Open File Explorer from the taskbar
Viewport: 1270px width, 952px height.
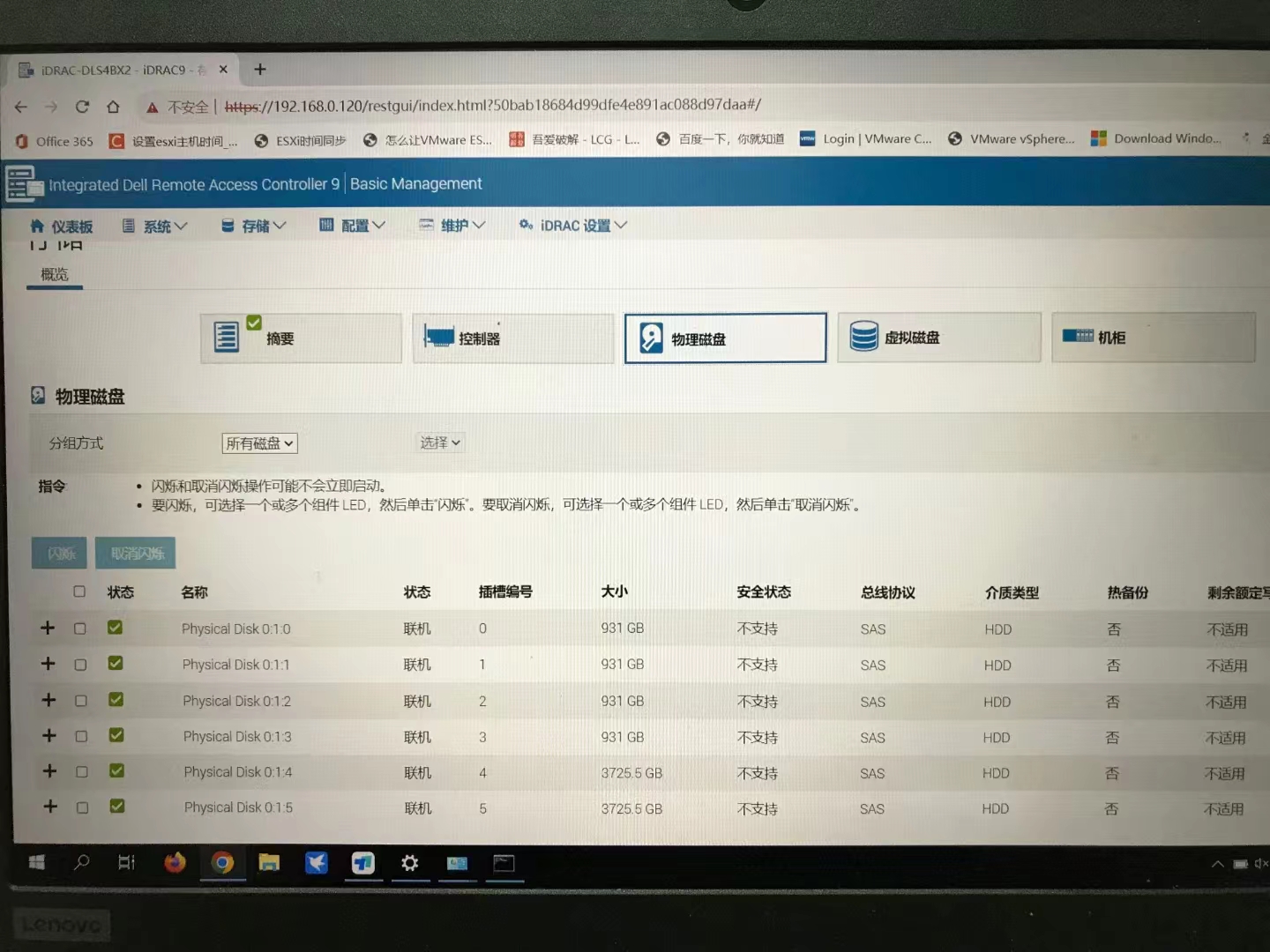point(269,862)
